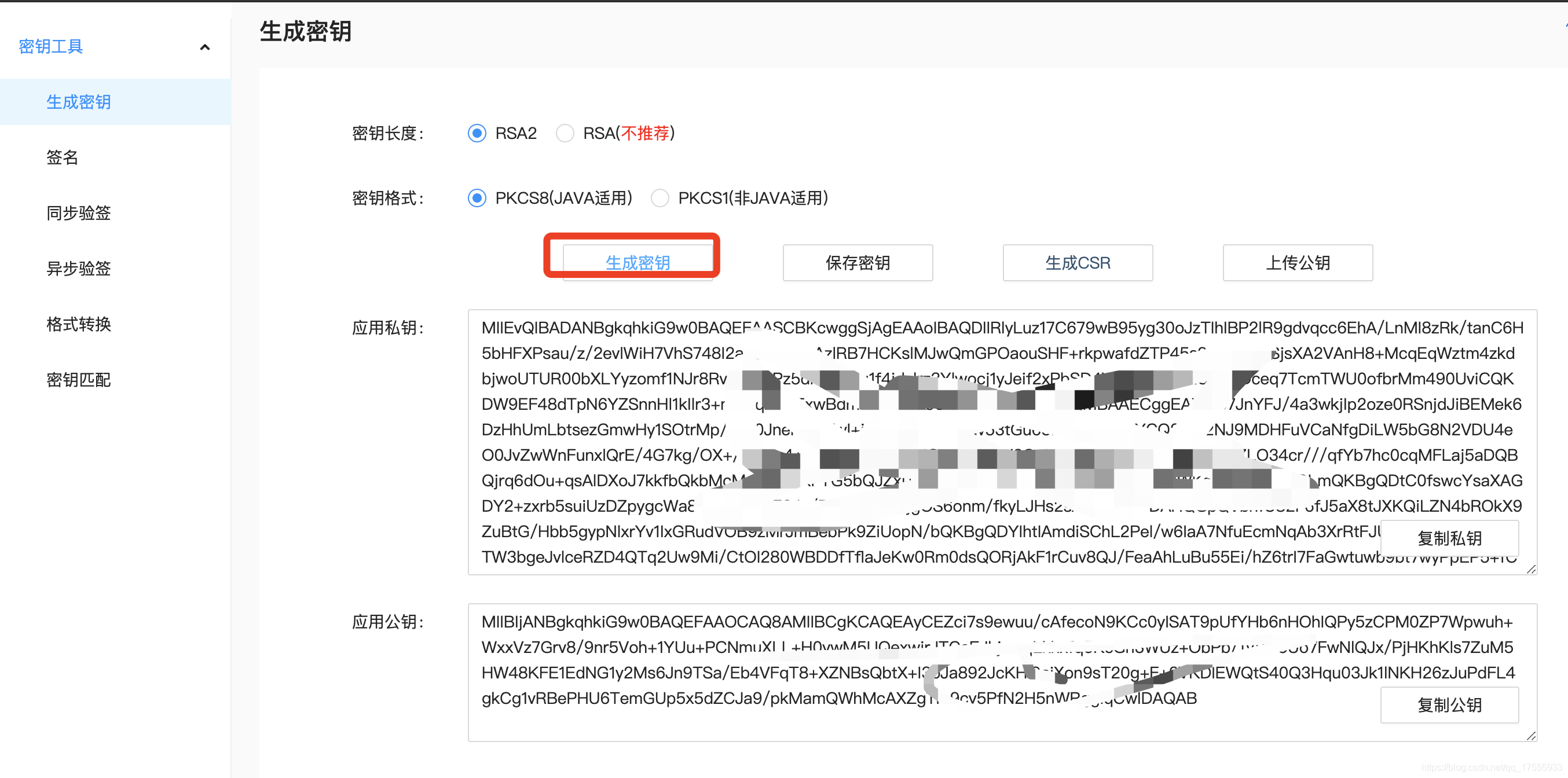
Task: Grab the 应用公钥 textarea resize handle
Action: [x=1532, y=735]
